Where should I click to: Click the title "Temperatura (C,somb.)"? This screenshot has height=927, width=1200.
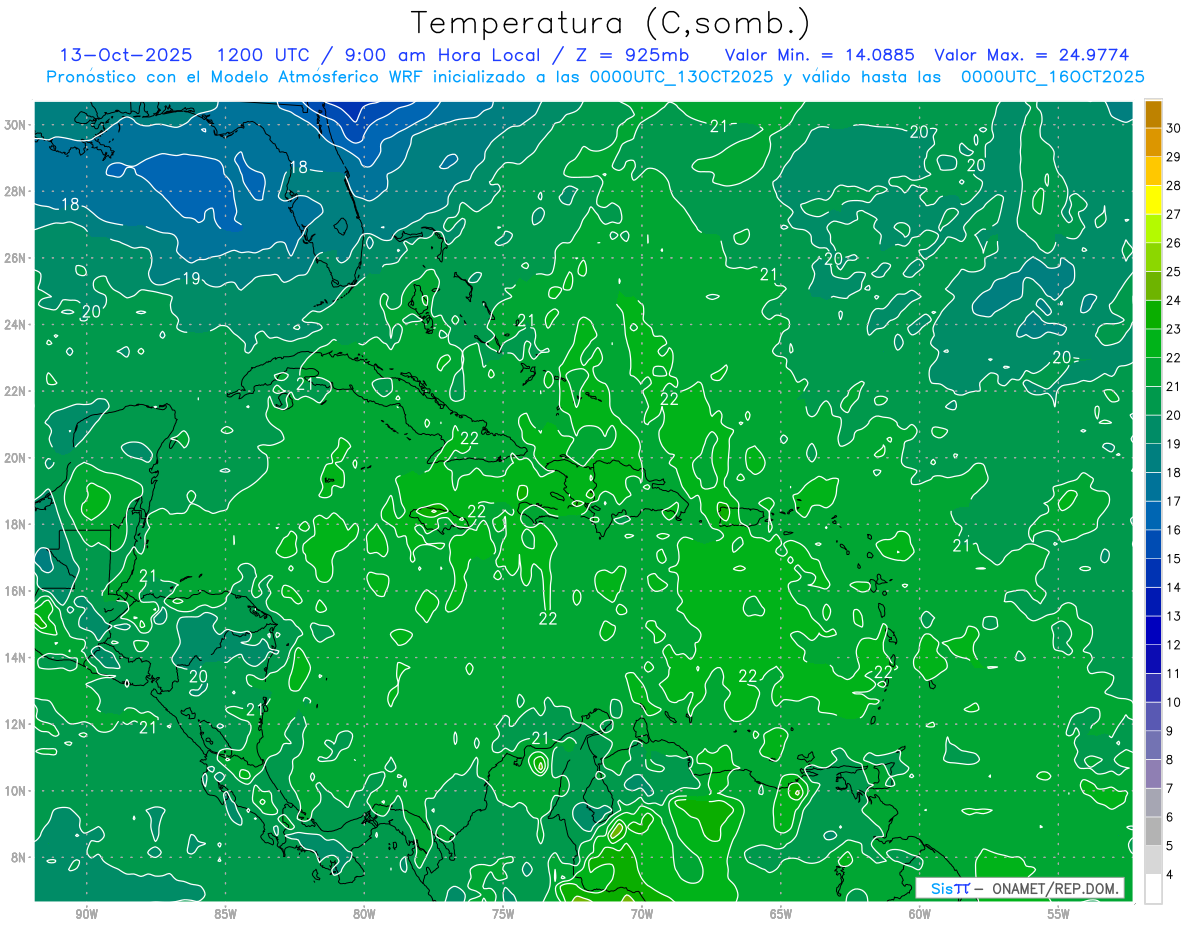[610, 22]
